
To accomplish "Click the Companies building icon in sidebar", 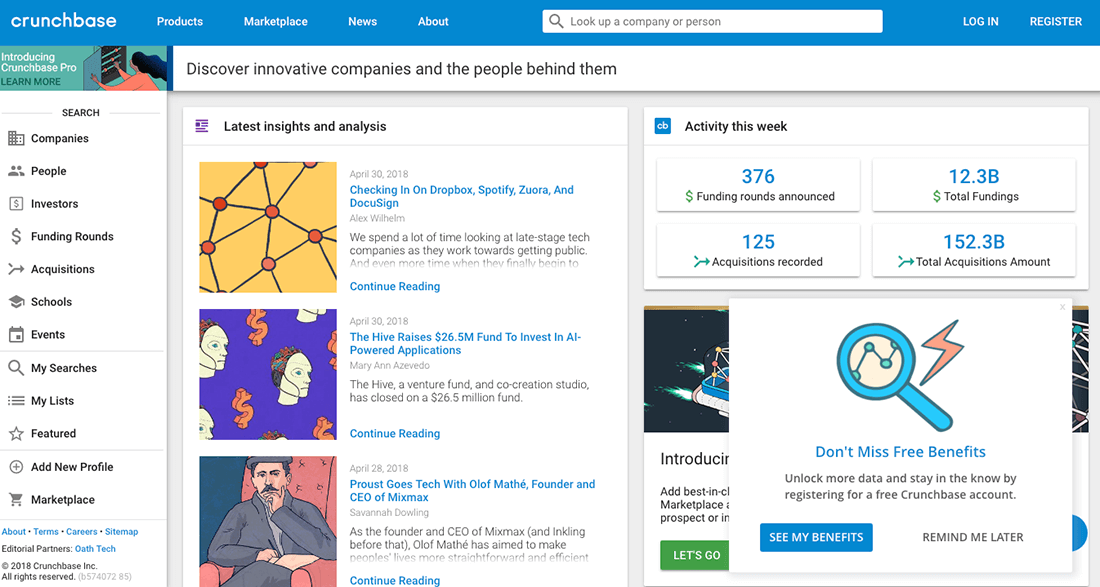I will (16, 138).
